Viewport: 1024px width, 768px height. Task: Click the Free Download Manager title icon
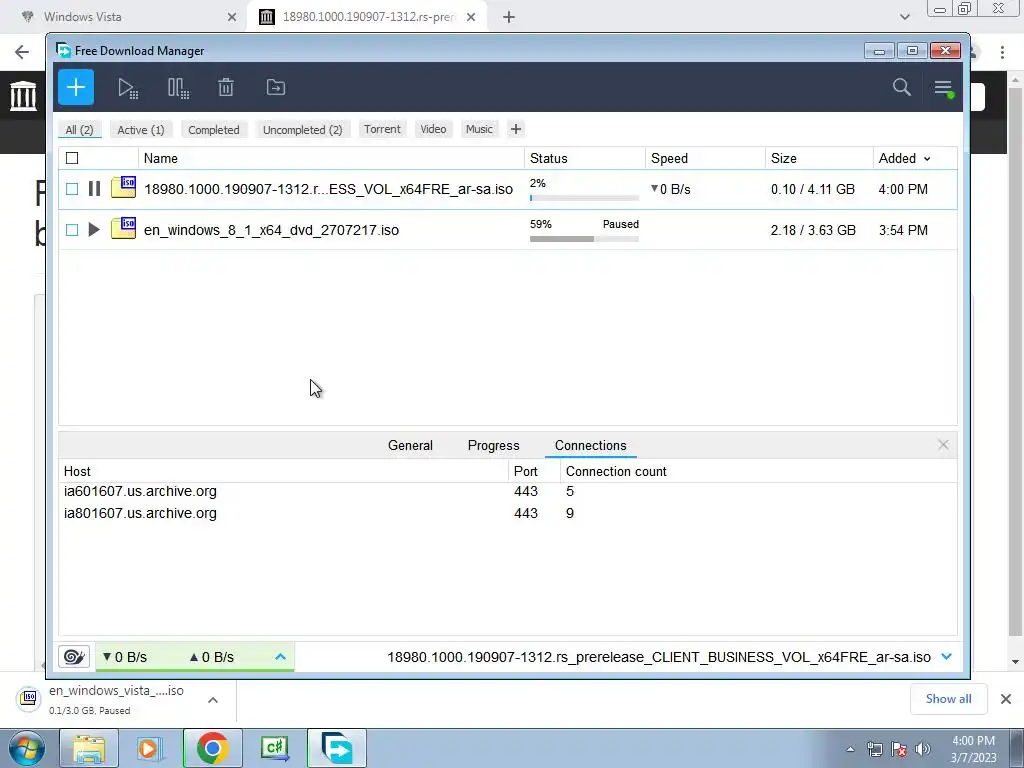[63, 50]
